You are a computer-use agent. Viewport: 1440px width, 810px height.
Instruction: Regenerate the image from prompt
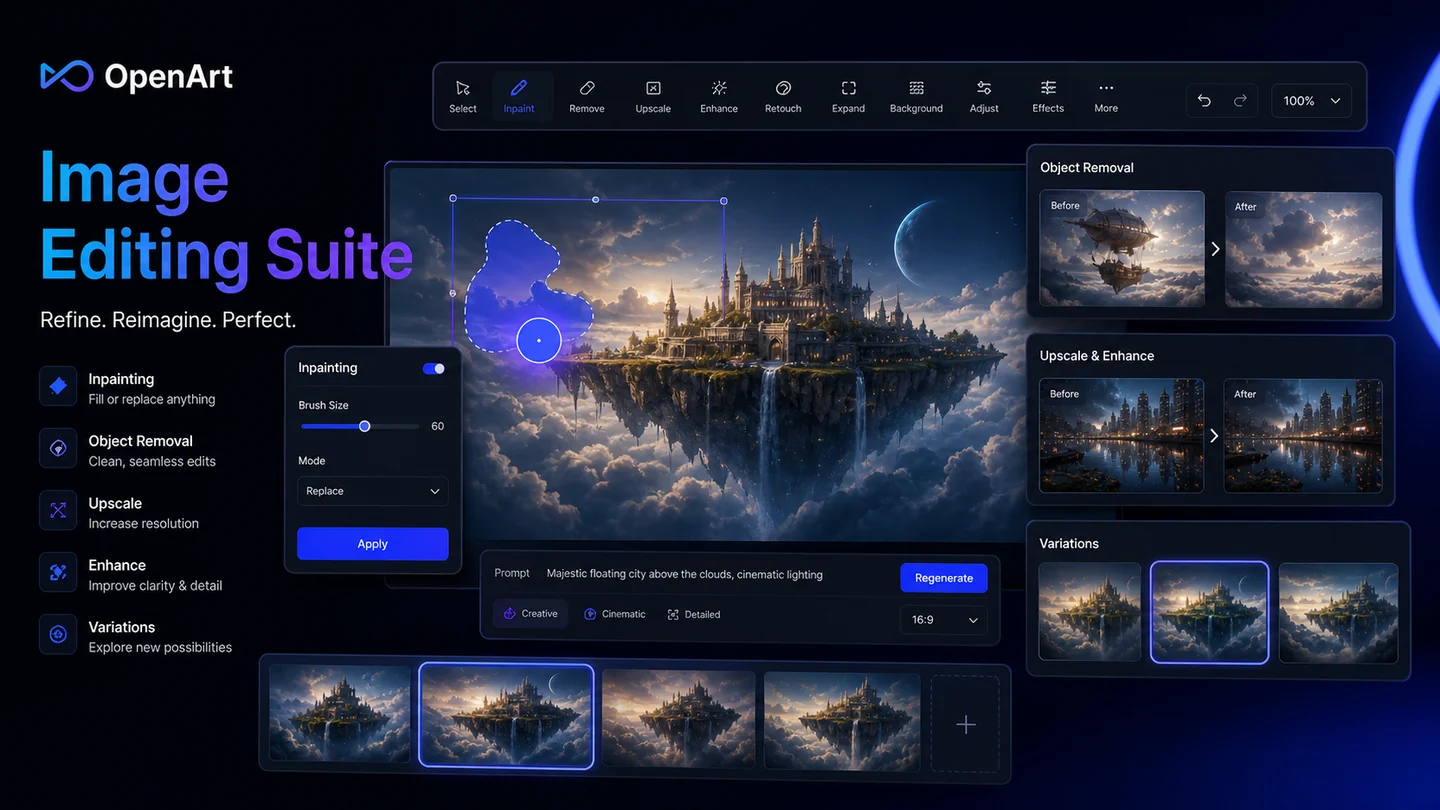point(944,578)
